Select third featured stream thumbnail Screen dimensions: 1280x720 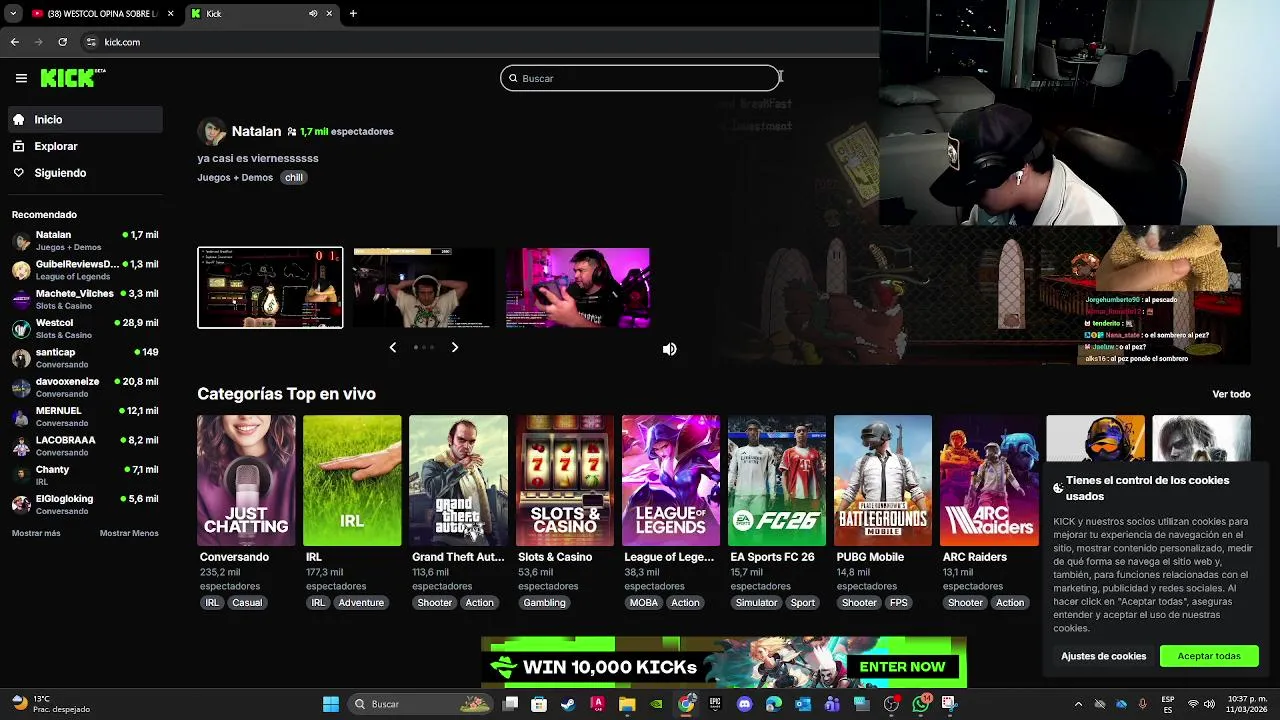tap(578, 288)
